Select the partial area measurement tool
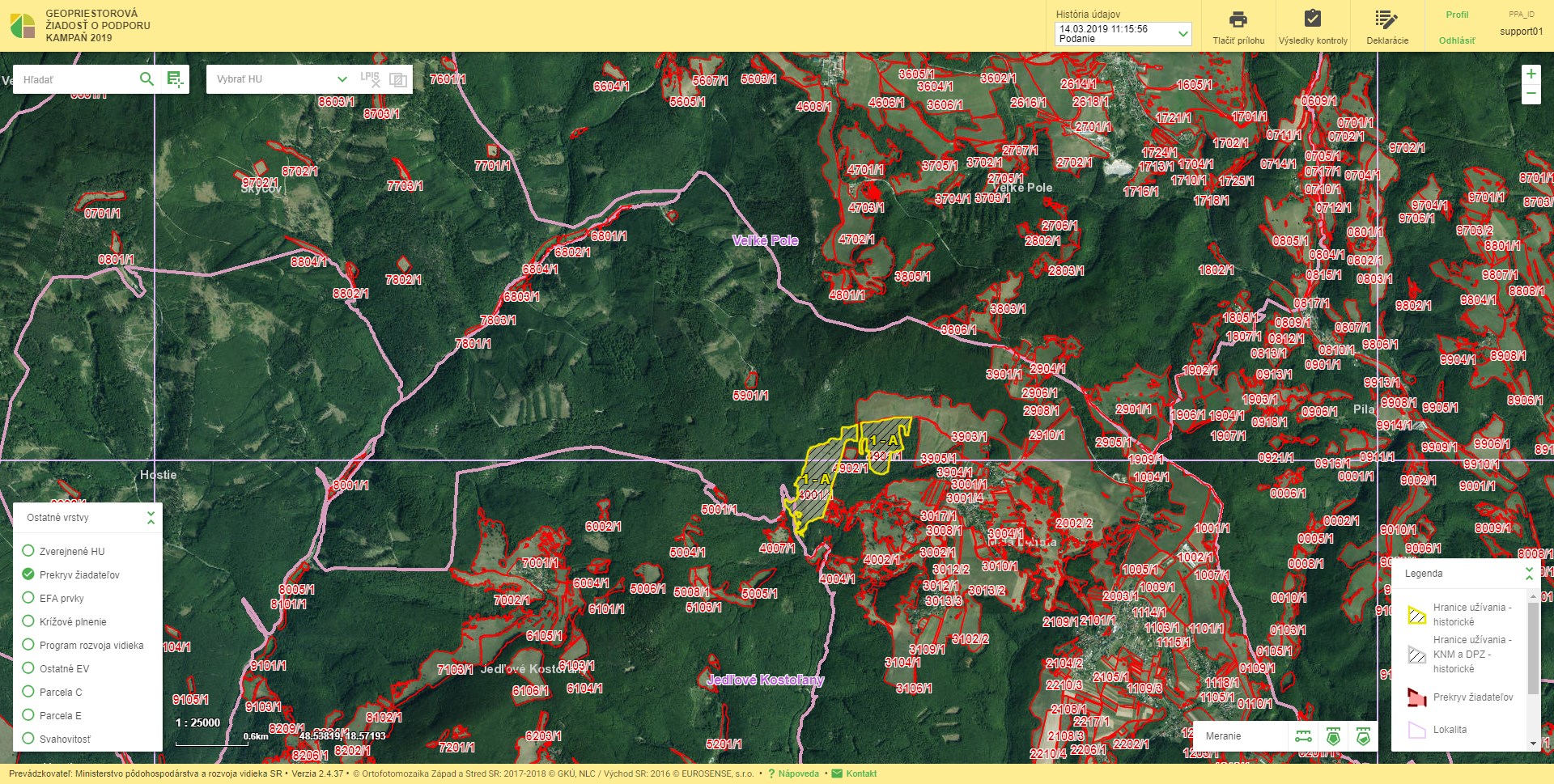 click(x=1363, y=736)
